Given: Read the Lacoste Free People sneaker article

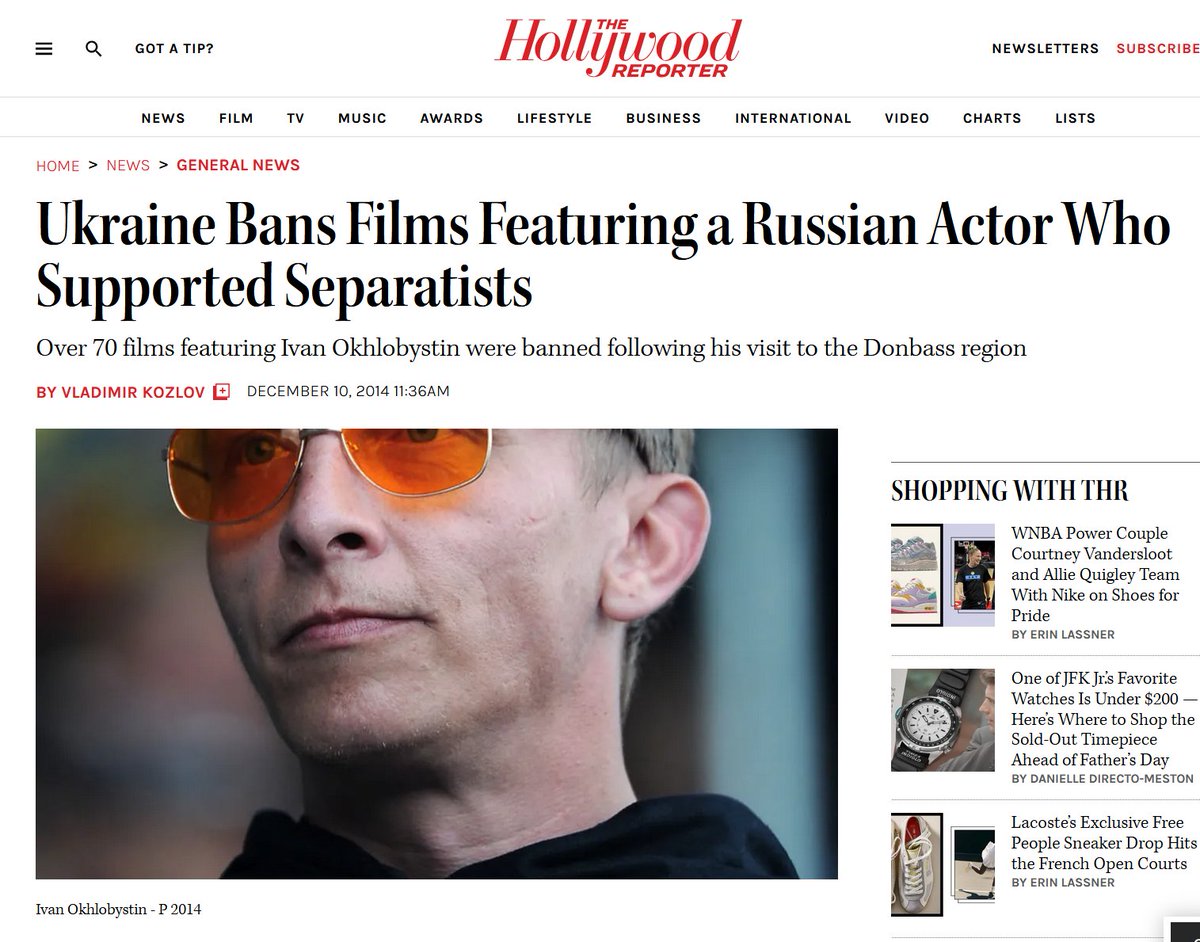Looking at the screenshot, I should click(x=1104, y=843).
